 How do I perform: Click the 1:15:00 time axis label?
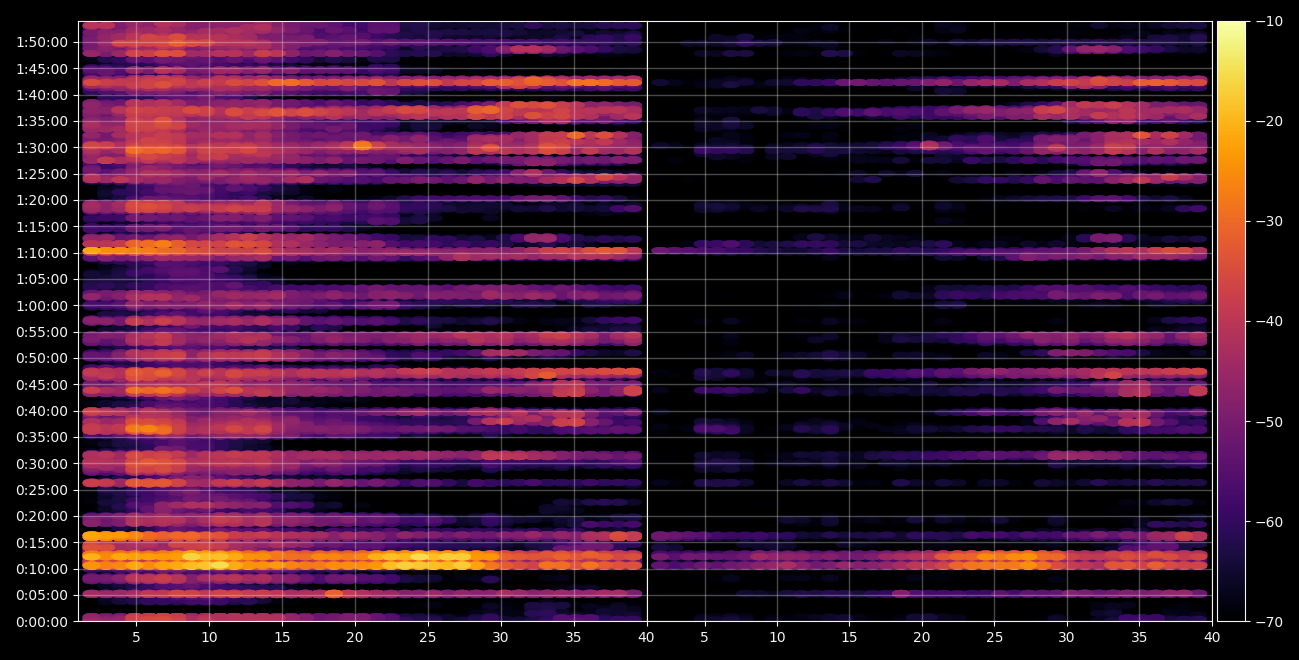click(x=43, y=227)
